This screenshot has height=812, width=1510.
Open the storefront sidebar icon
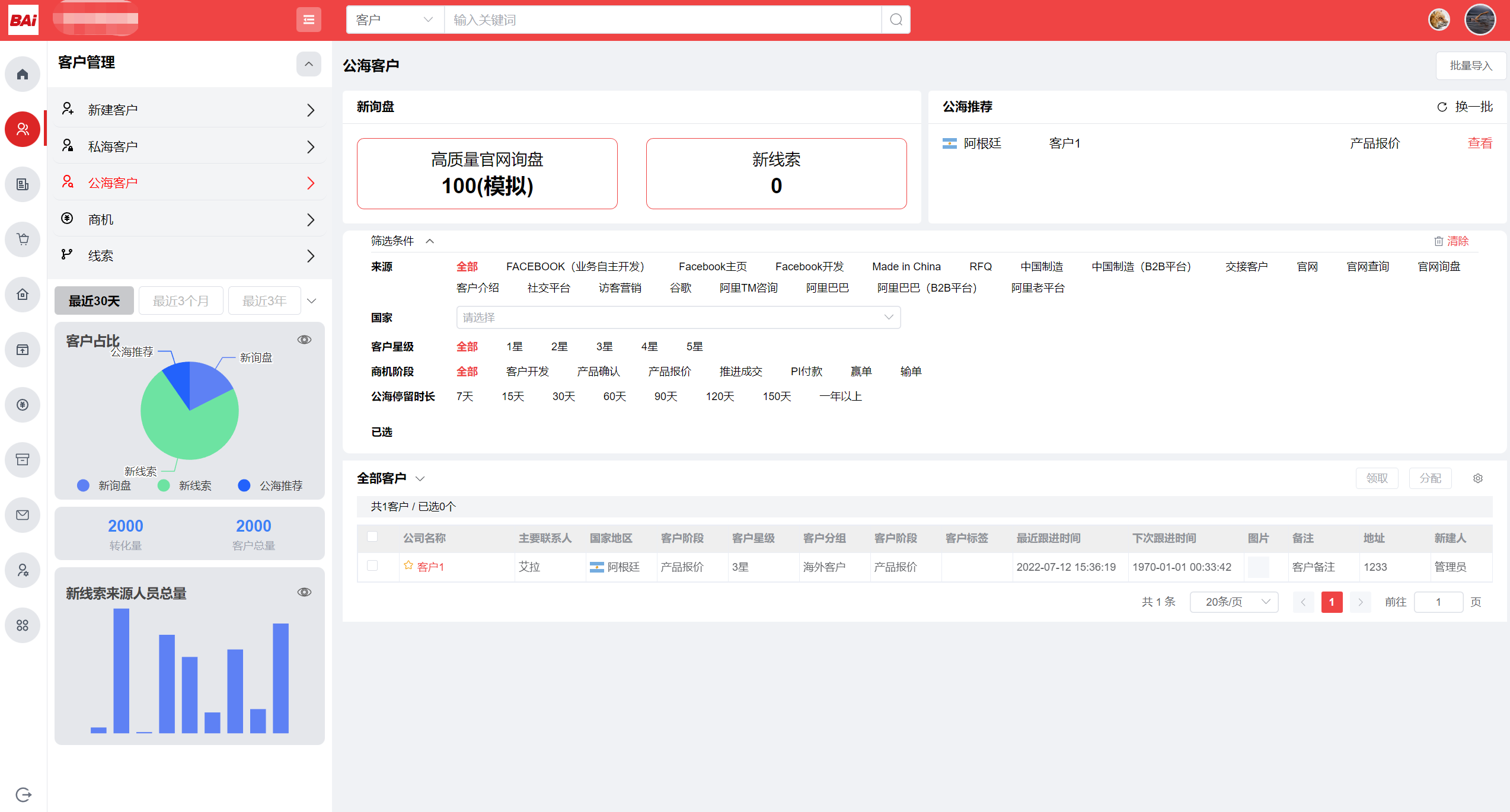pos(23,350)
